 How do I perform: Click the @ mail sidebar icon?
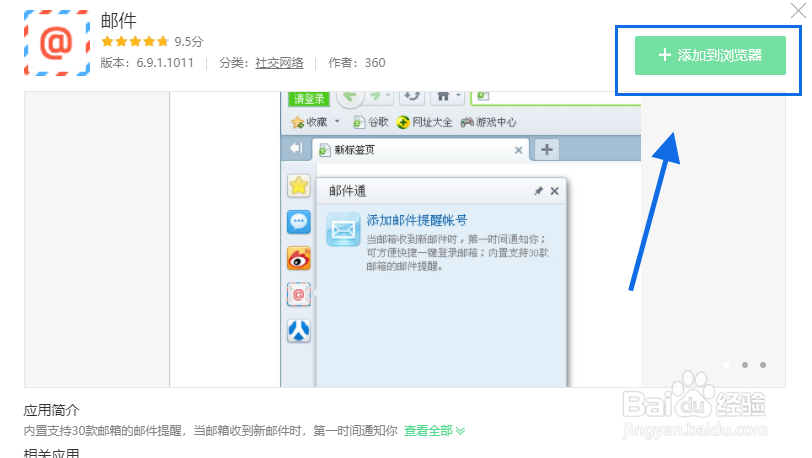[299, 294]
